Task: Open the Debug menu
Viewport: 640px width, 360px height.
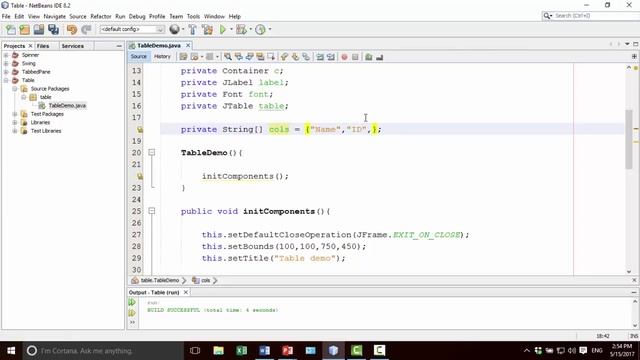Action: 137,16
